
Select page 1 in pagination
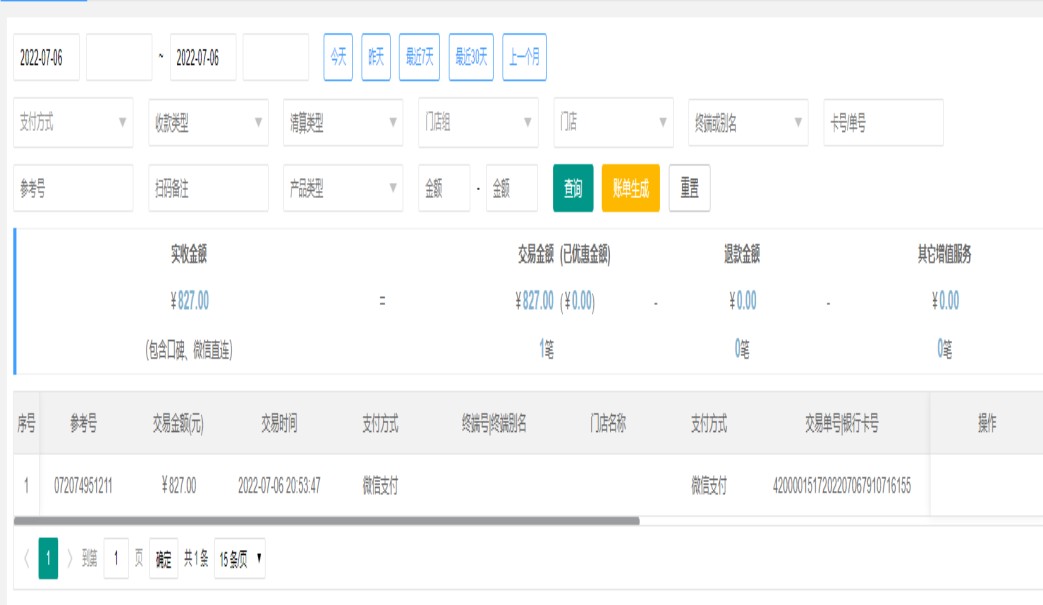(x=48, y=559)
